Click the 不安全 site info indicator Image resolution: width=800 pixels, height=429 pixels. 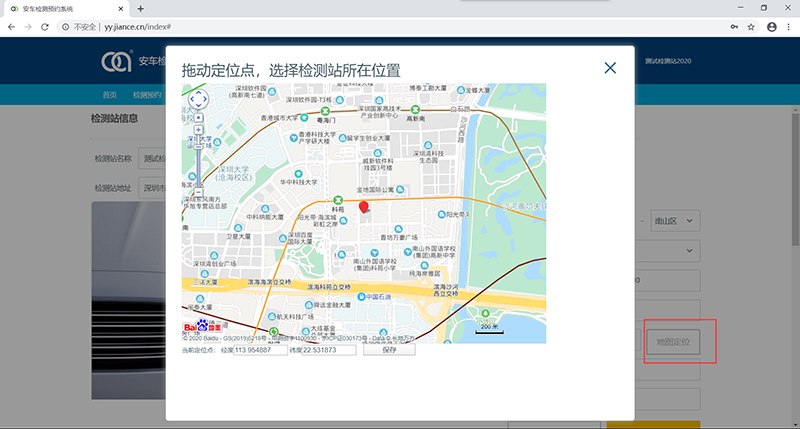80,27
